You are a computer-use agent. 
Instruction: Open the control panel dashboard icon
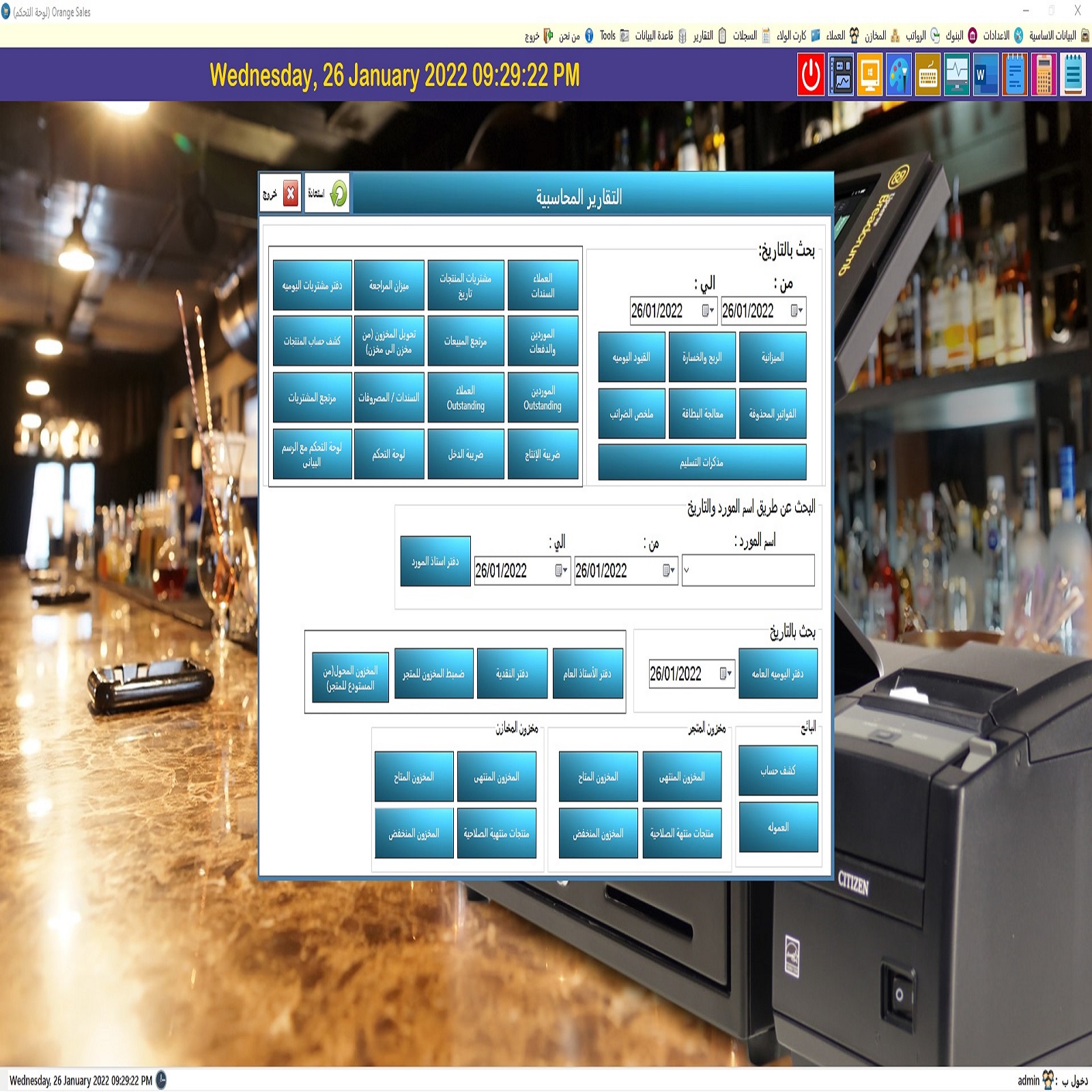(x=841, y=74)
